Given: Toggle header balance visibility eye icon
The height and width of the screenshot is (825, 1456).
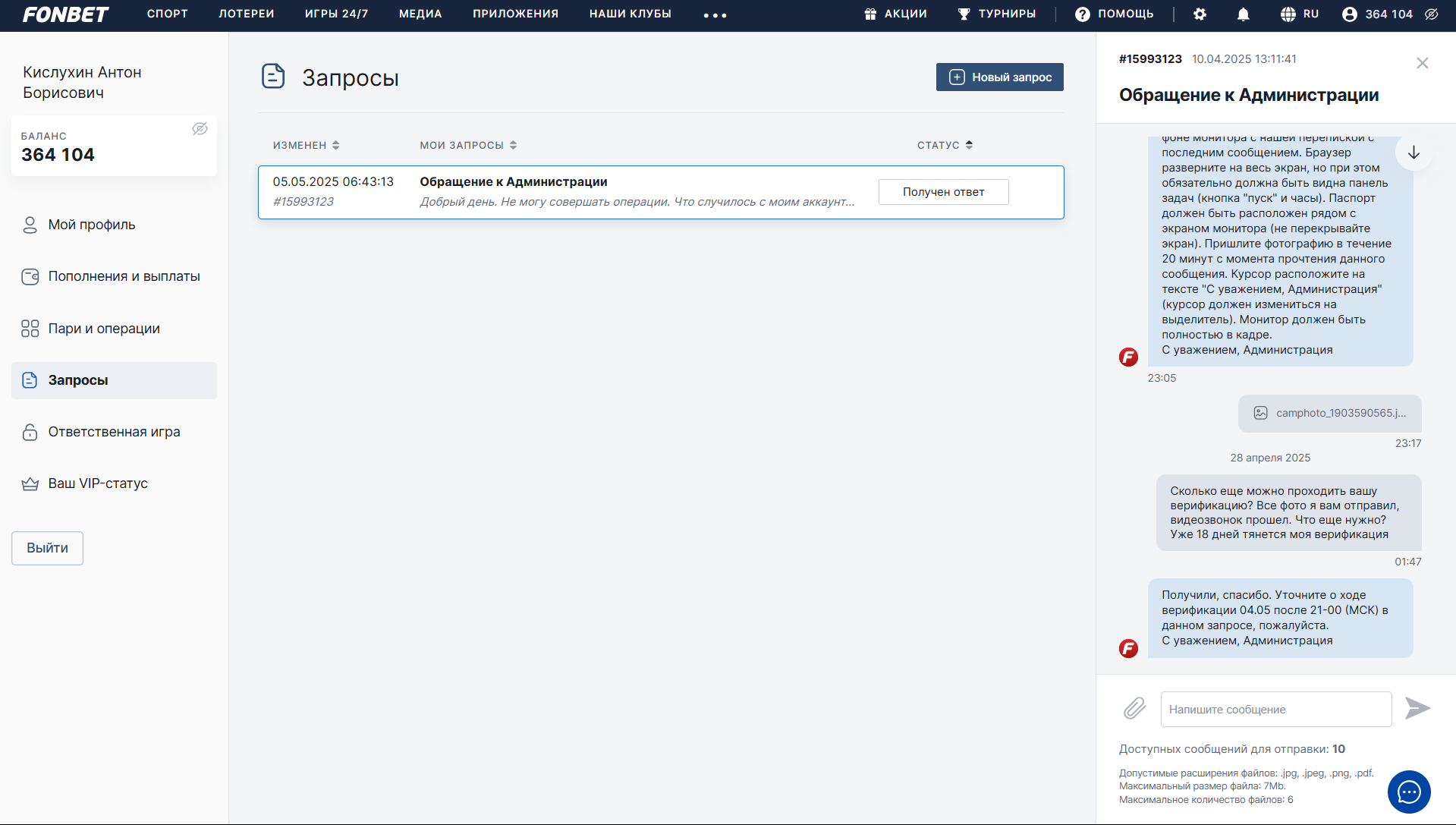Looking at the screenshot, I should click(1432, 14).
